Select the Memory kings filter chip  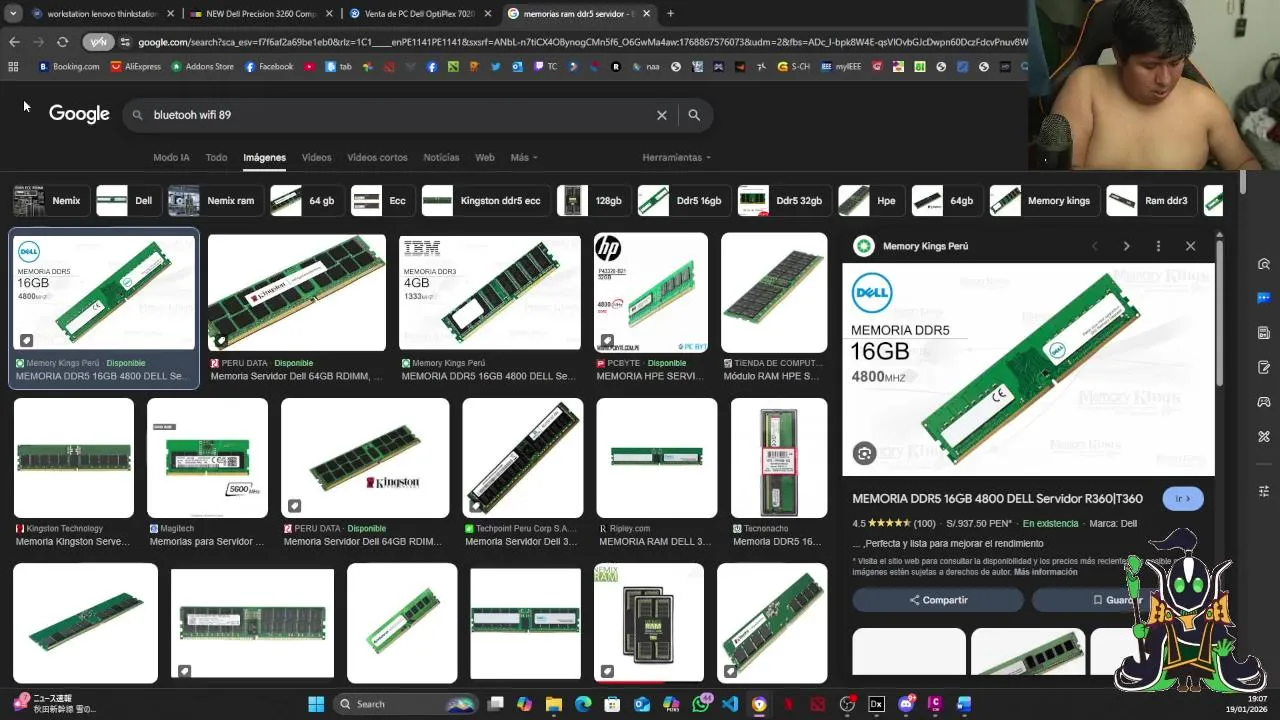tap(1044, 200)
